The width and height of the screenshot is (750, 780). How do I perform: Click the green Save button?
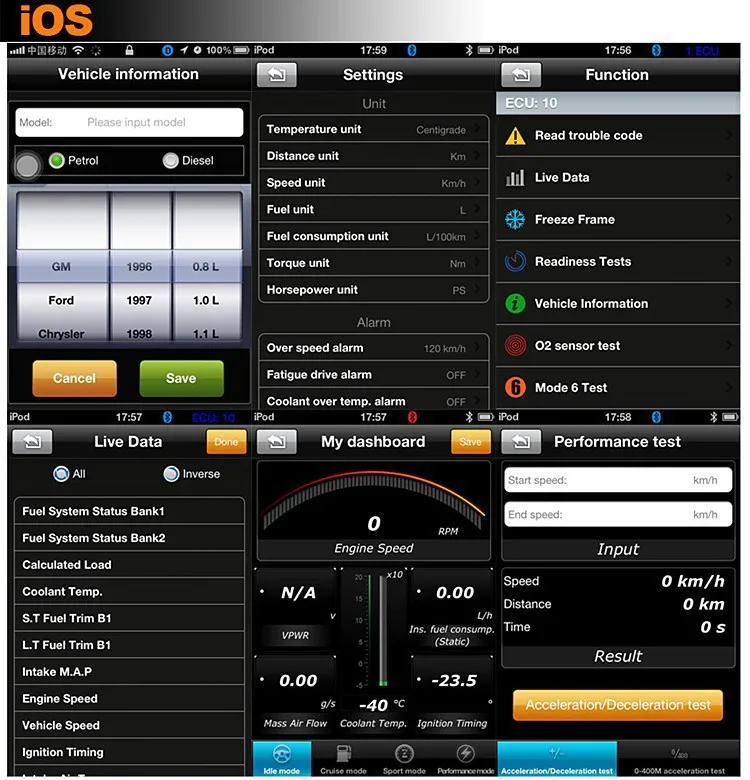click(182, 379)
